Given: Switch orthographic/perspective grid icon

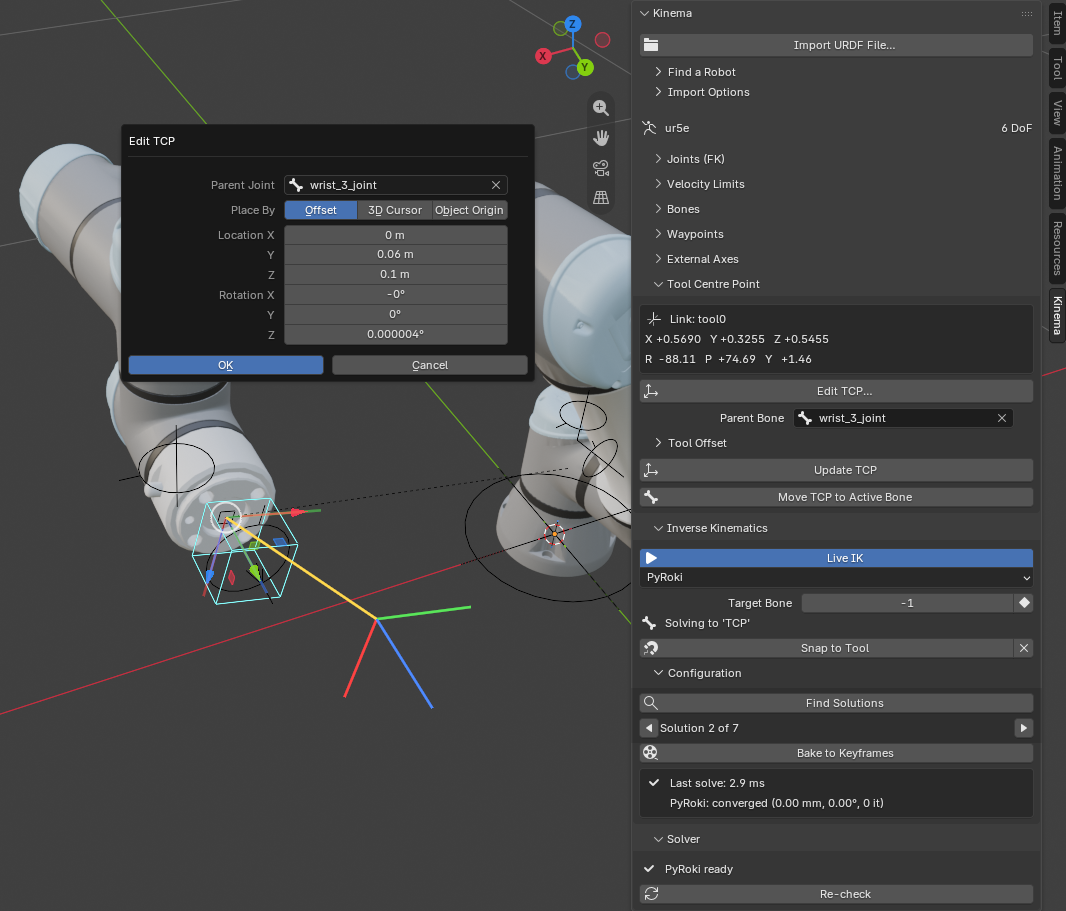Looking at the screenshot, I should [x=601, y=198].
